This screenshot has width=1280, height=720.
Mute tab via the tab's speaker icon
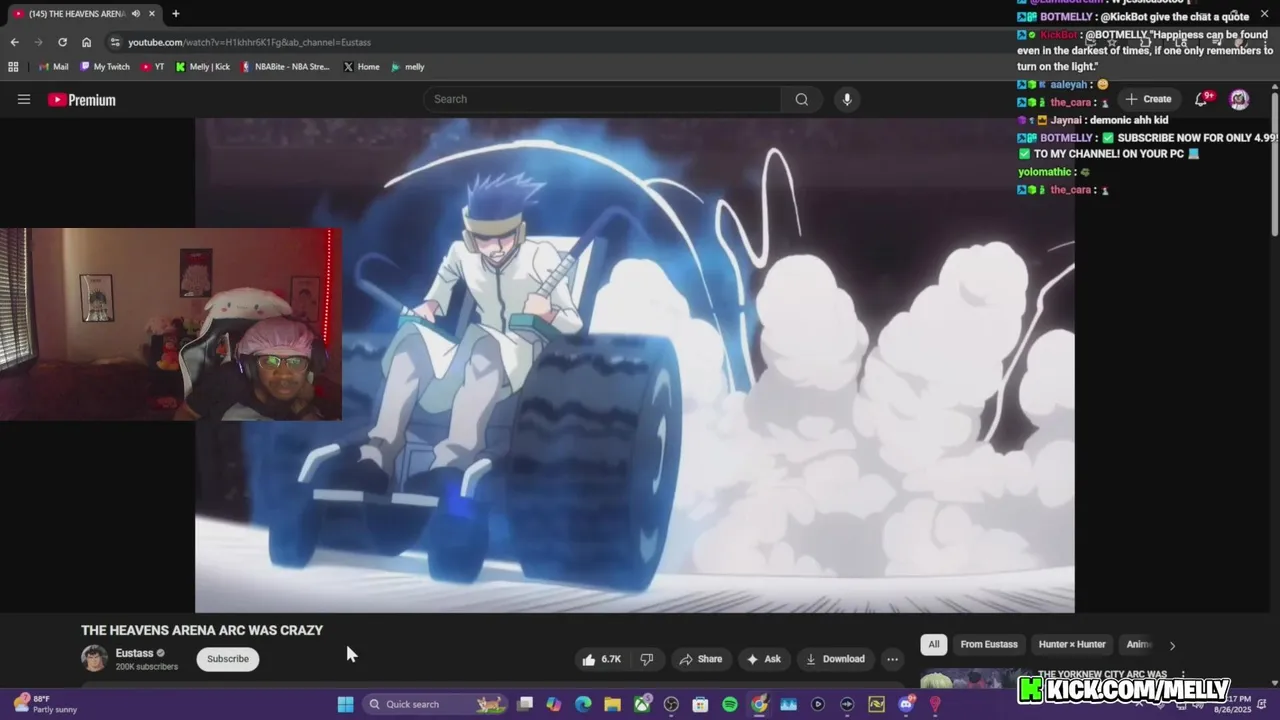pos(136,14)
